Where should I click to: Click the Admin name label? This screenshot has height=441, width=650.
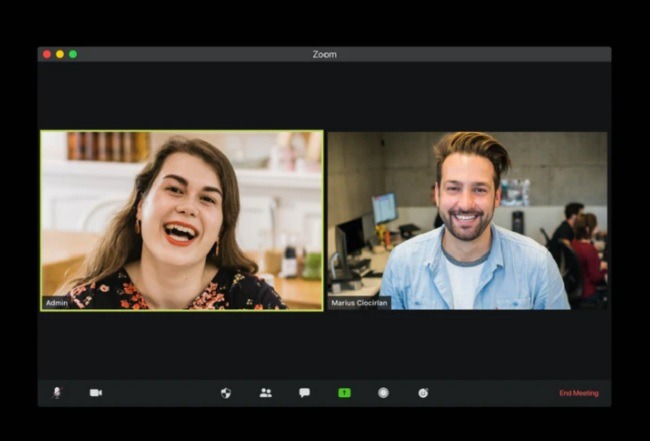point(57,303)
